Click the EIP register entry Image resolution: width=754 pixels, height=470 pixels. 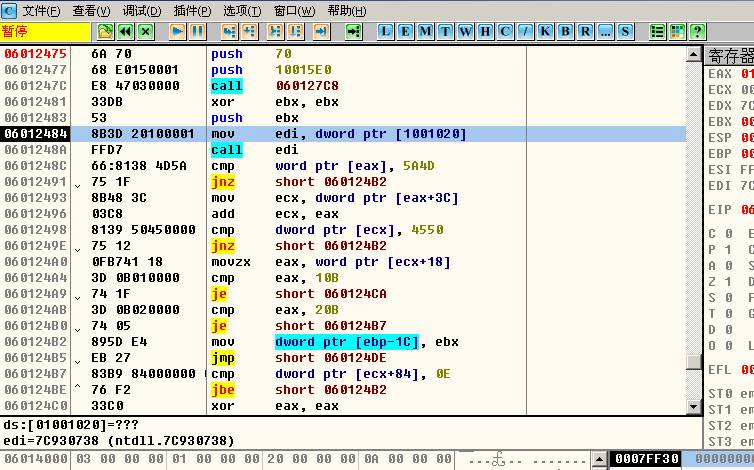730,210
